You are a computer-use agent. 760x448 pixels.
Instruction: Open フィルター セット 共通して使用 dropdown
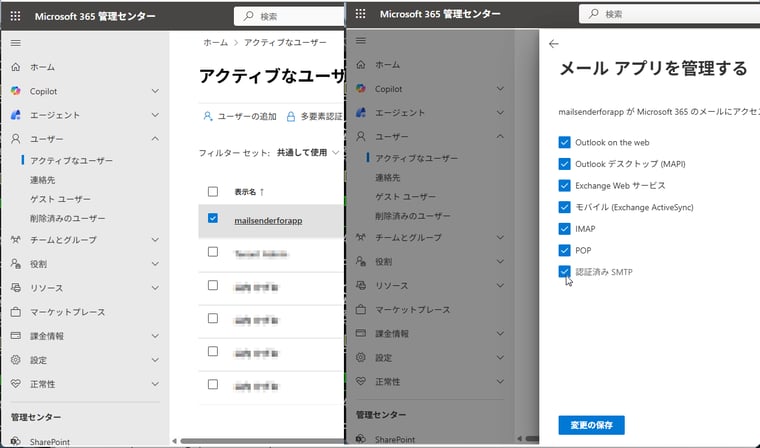307,153
